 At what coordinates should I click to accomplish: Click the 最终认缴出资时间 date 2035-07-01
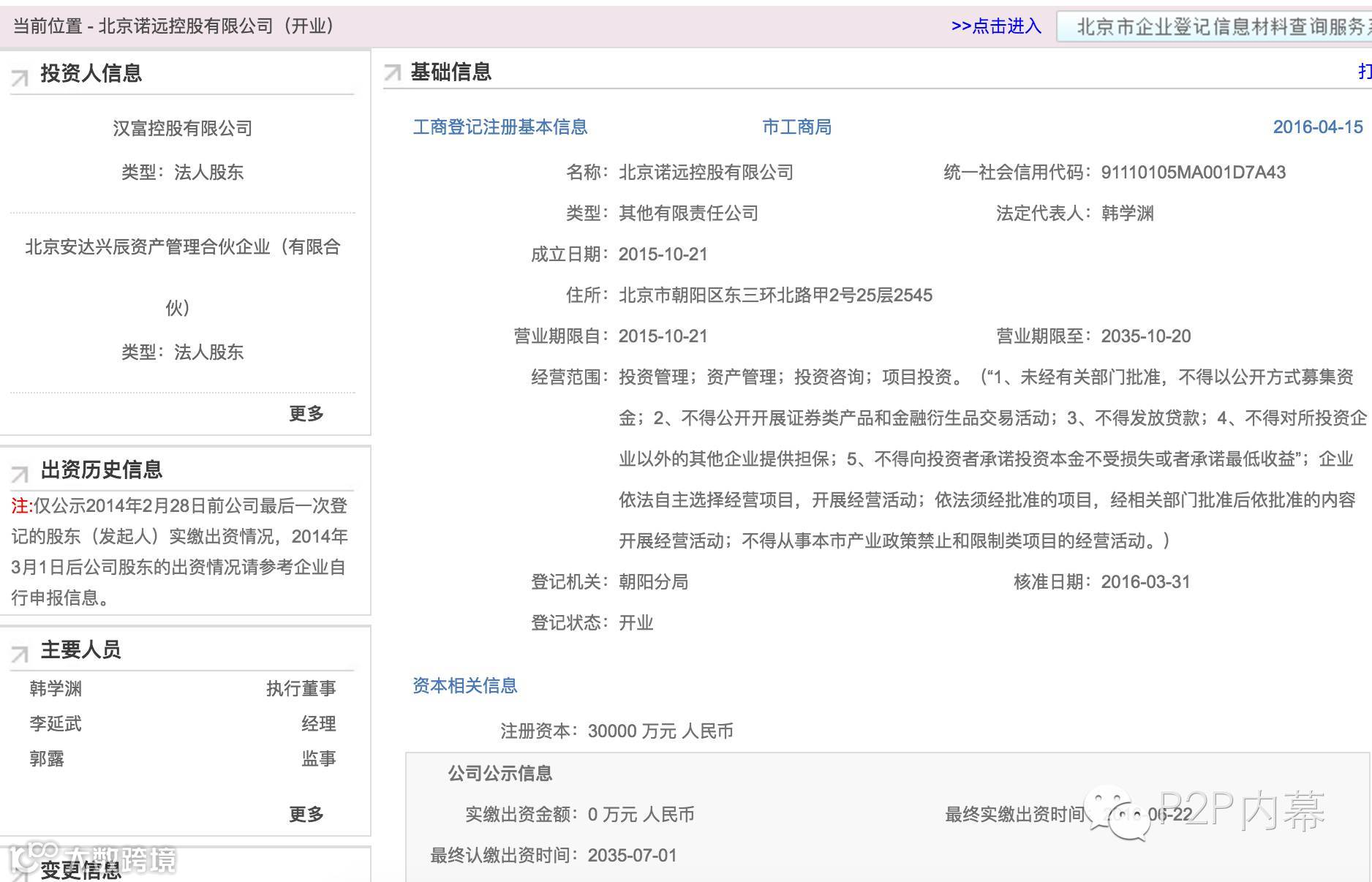point(633,856)
